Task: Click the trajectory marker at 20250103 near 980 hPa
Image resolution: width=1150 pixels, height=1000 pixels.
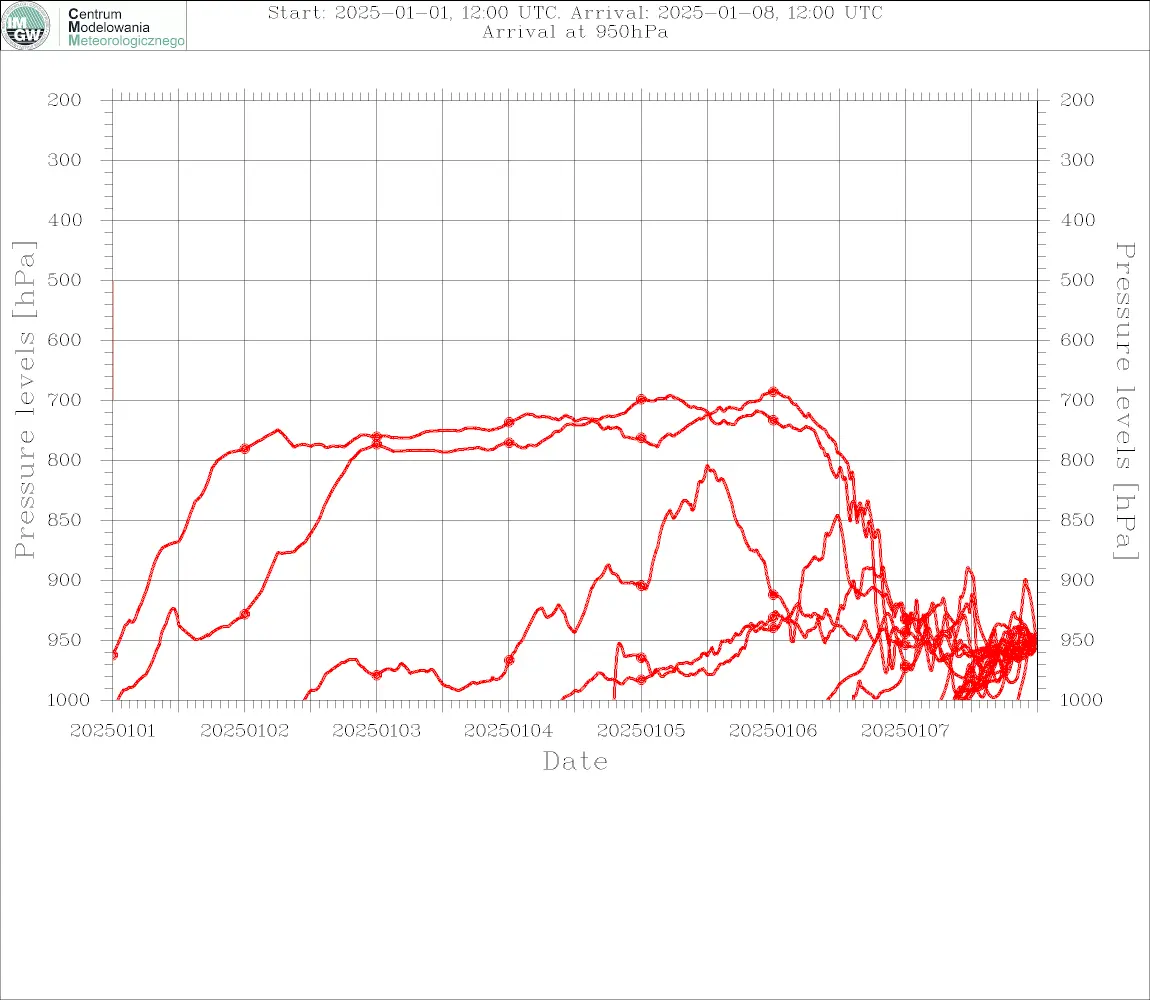Action: click(x=377, y=675)
